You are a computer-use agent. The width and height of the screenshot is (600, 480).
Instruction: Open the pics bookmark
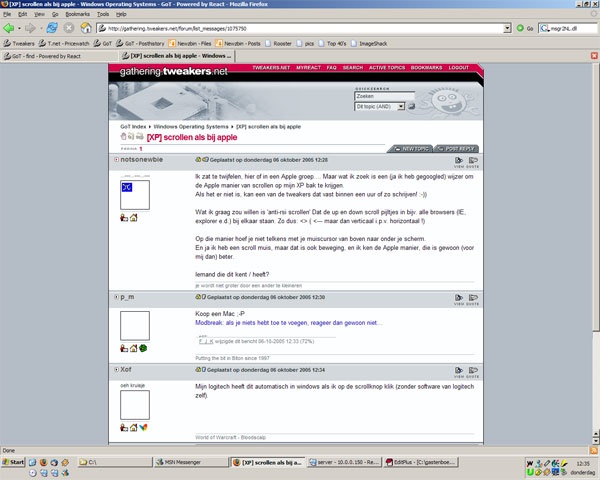(x=305, y=44)
